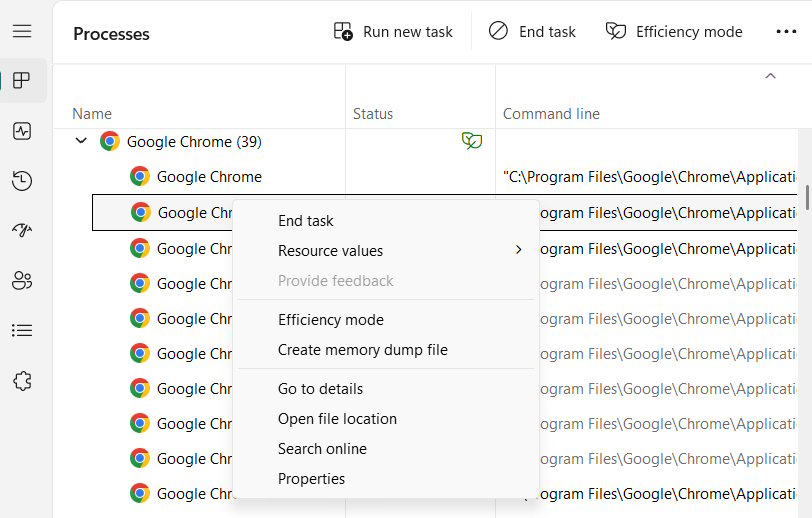Click the collapse arrow above Command line

771,76
